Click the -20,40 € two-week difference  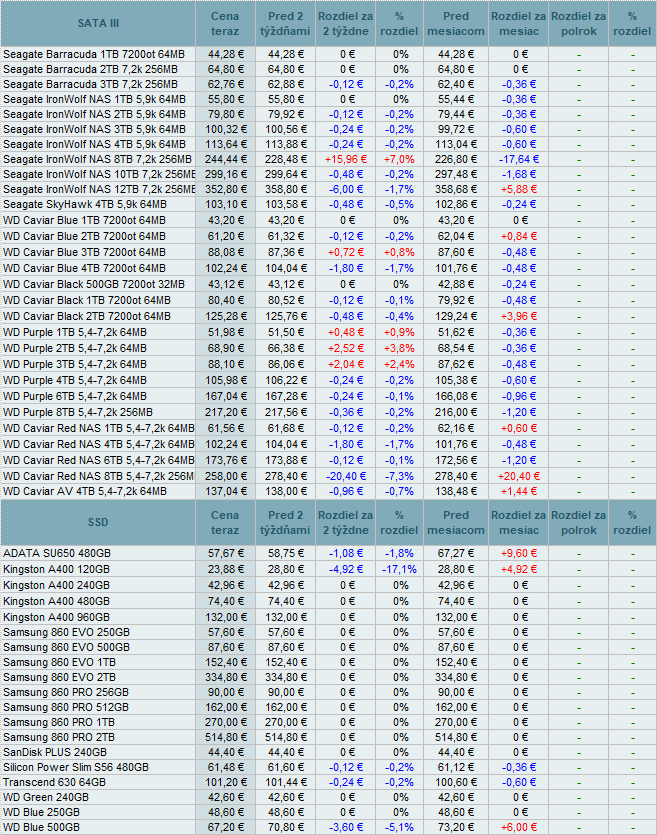tap(346, 476)
